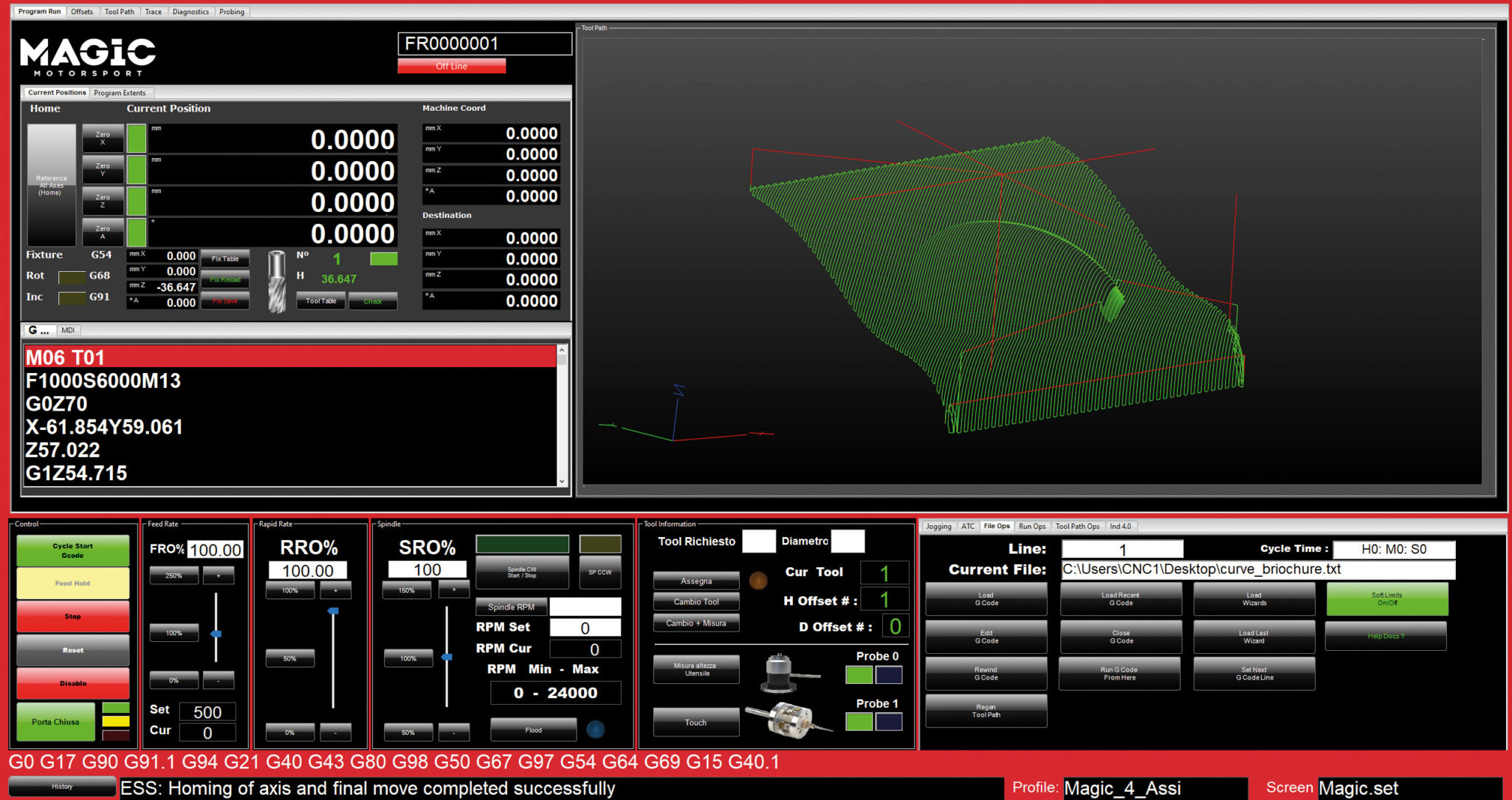Screen dimensions: 1512x800
Task: Open the MDI tab
Action: coord(68,330)
